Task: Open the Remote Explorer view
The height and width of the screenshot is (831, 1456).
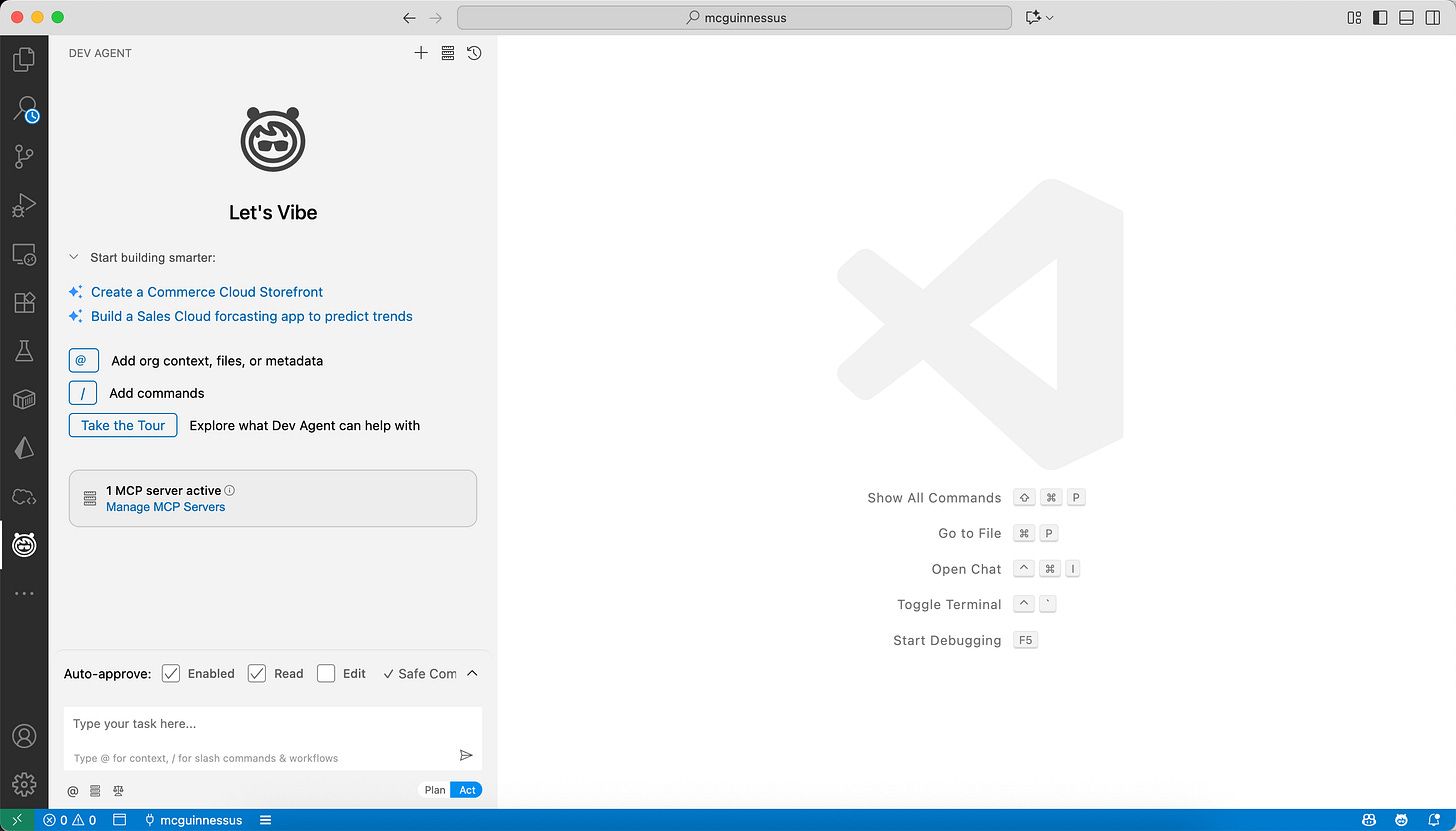Action: coord(24,254)
